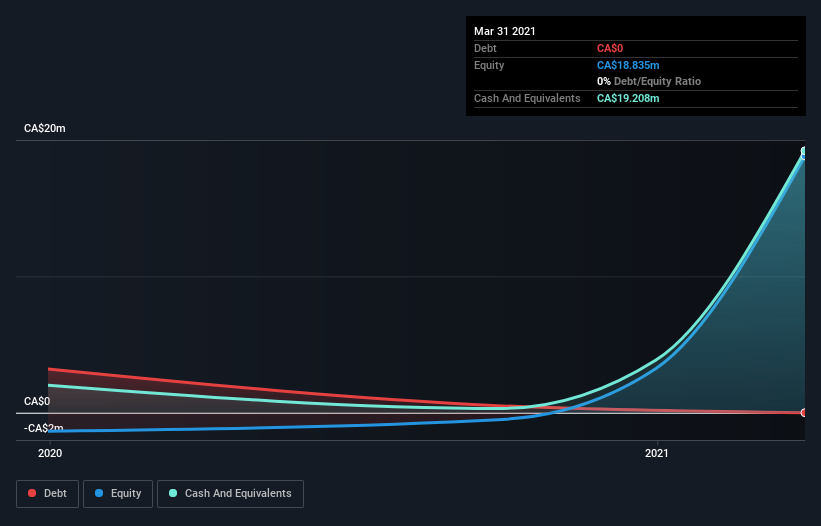Click the -CA$2m y-axis label

(43, 428)
